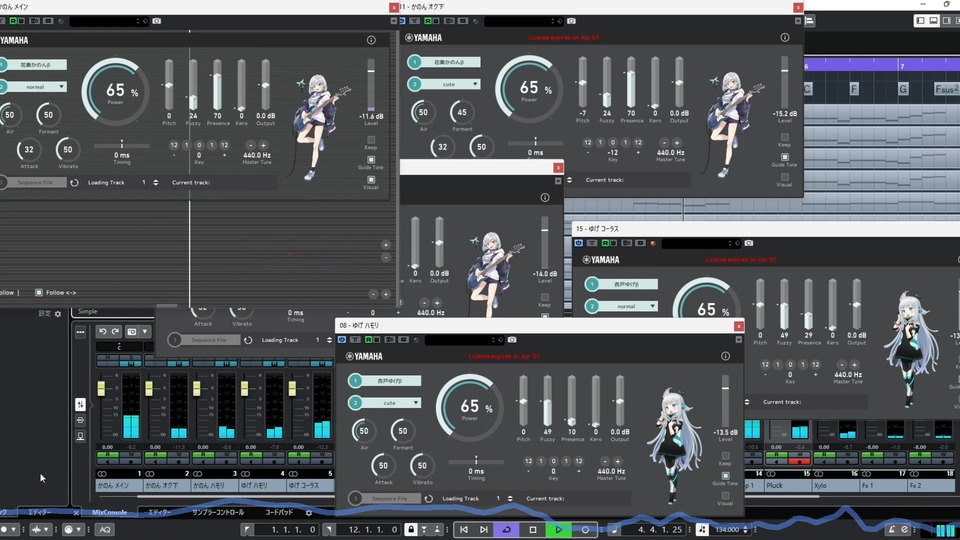
Task: Click the snapshot camera in ゆげ ハモリ header
Action: [x=512, y=340]
